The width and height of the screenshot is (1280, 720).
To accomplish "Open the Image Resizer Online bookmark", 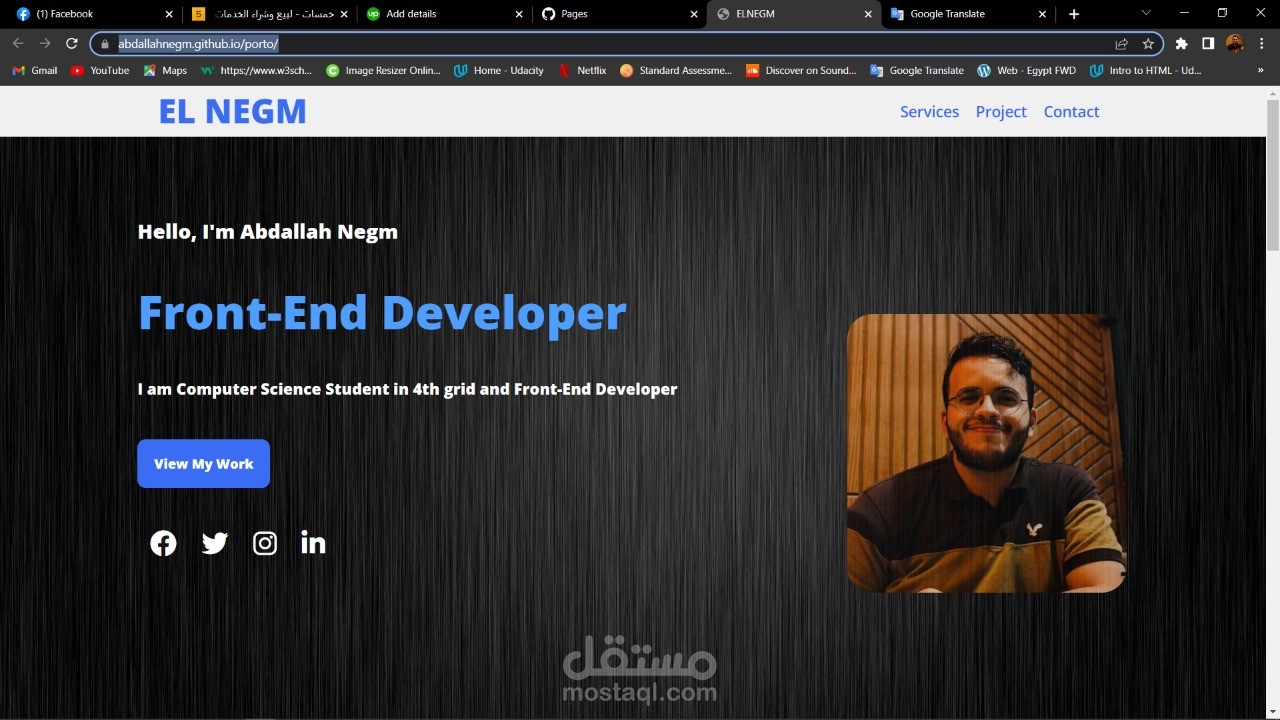I will click(383, 71).
